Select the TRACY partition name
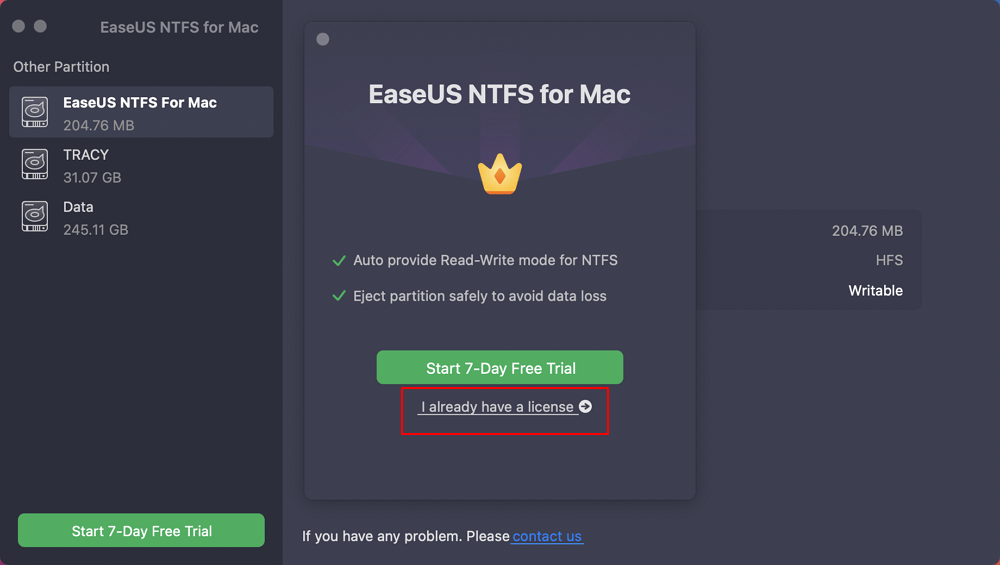 coord(86,155)
